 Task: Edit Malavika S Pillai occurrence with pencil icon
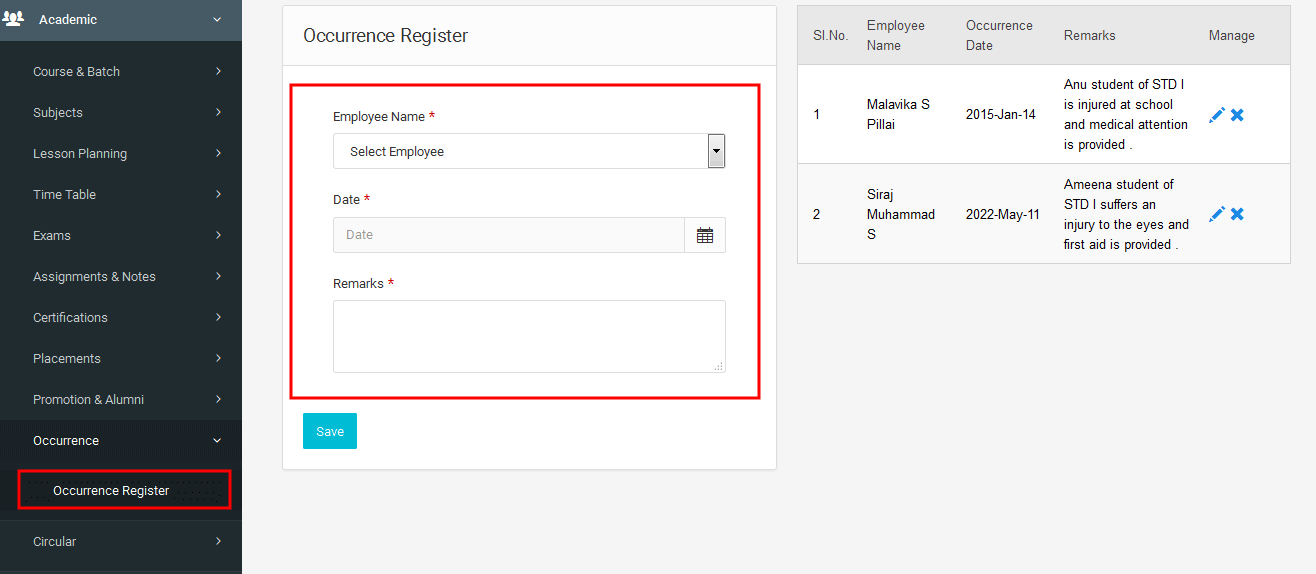click(x=1216, y=115)
